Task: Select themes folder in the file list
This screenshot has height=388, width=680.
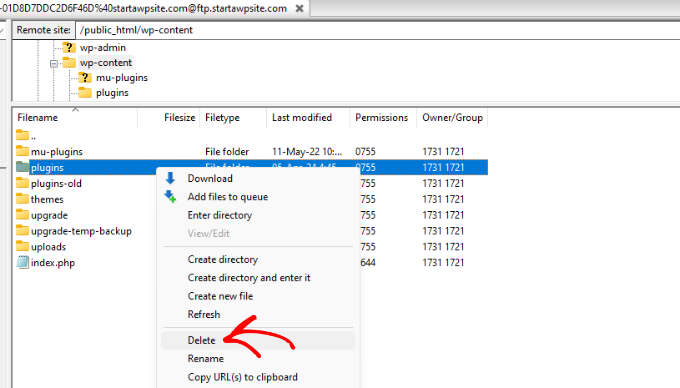Action: [x=47, y=199]
